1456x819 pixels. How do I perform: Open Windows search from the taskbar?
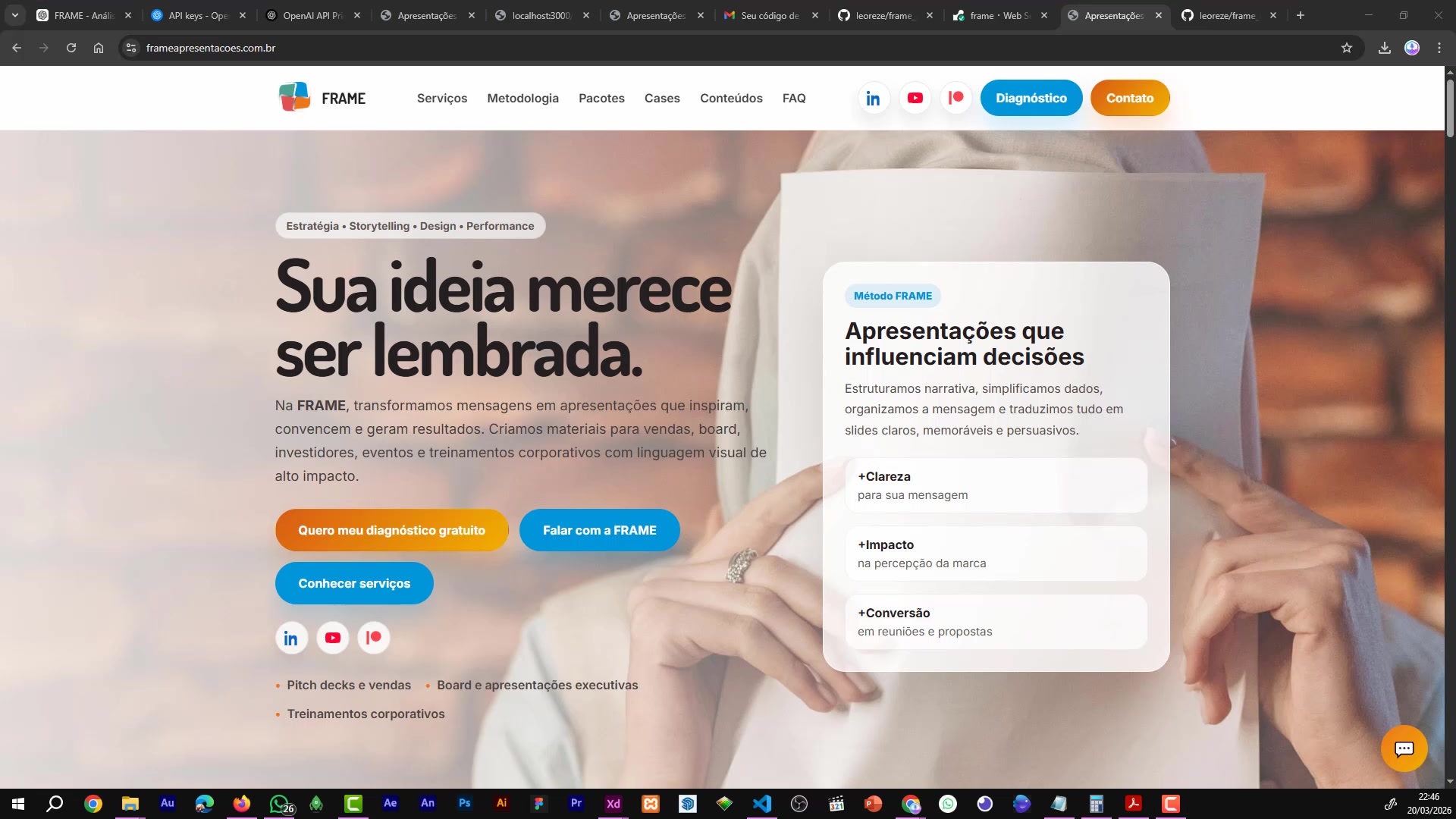[x=55, y=804]
